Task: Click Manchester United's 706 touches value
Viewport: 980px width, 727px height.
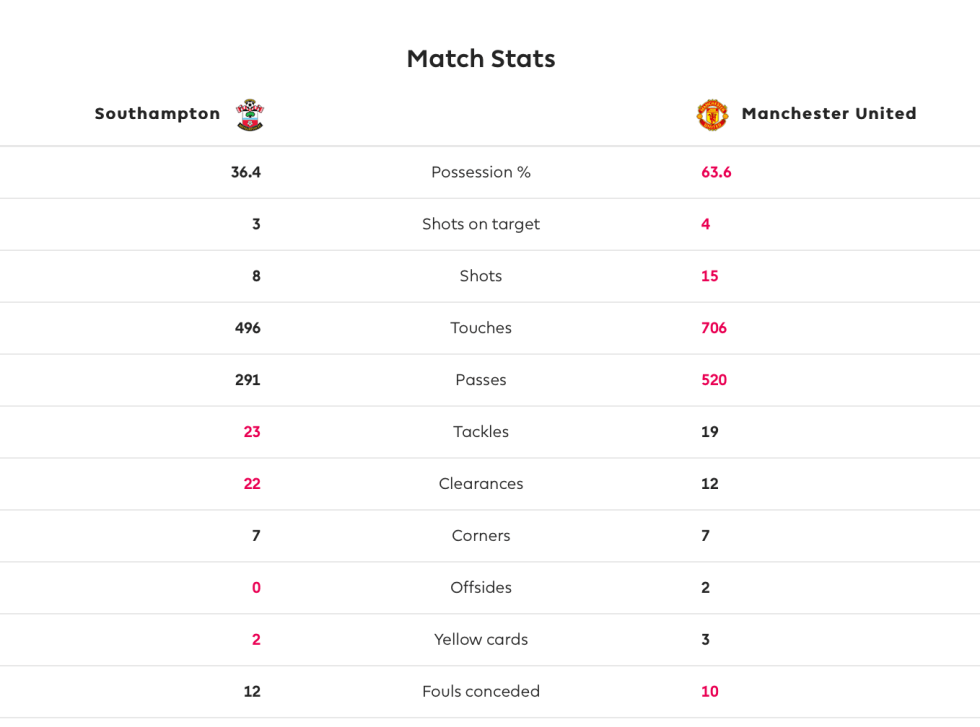Action: coord(714,328)
